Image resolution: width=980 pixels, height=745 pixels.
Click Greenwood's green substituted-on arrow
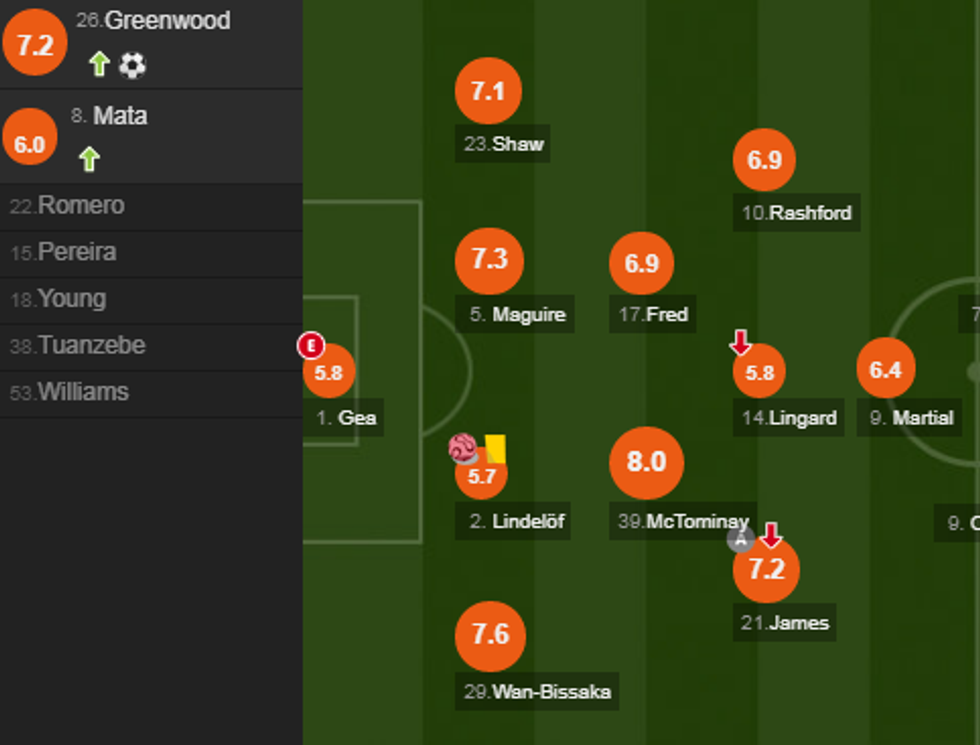[x=98, y=65]
